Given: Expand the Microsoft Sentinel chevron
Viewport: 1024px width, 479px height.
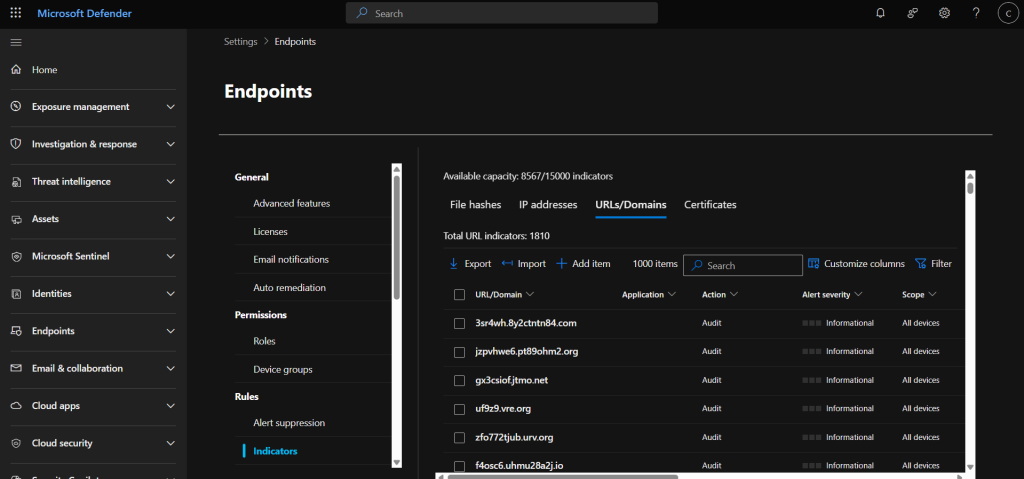Looking at the screenshot, I should pyautogui.click(x=170, y=257).
